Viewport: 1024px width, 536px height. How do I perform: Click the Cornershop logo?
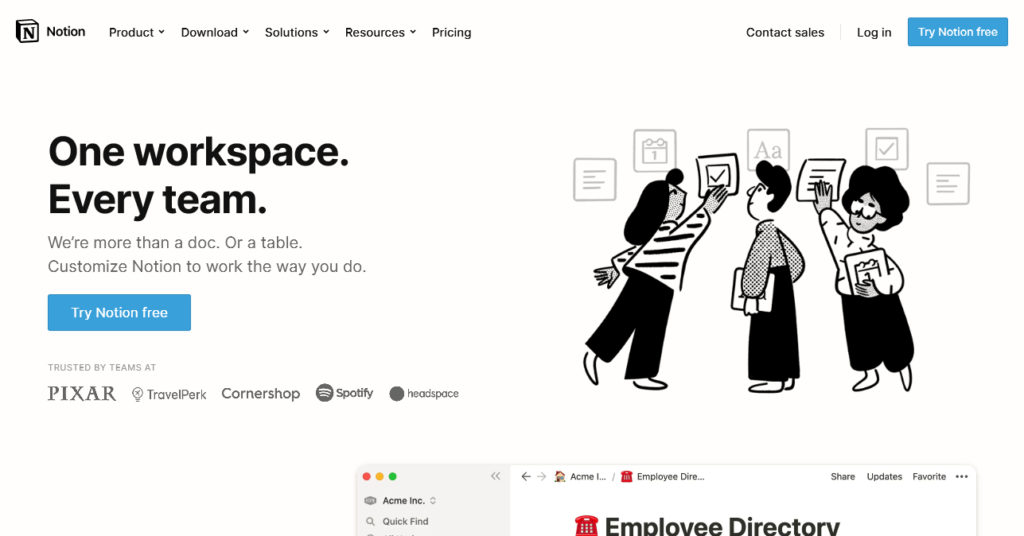click(x=261, y=394)
